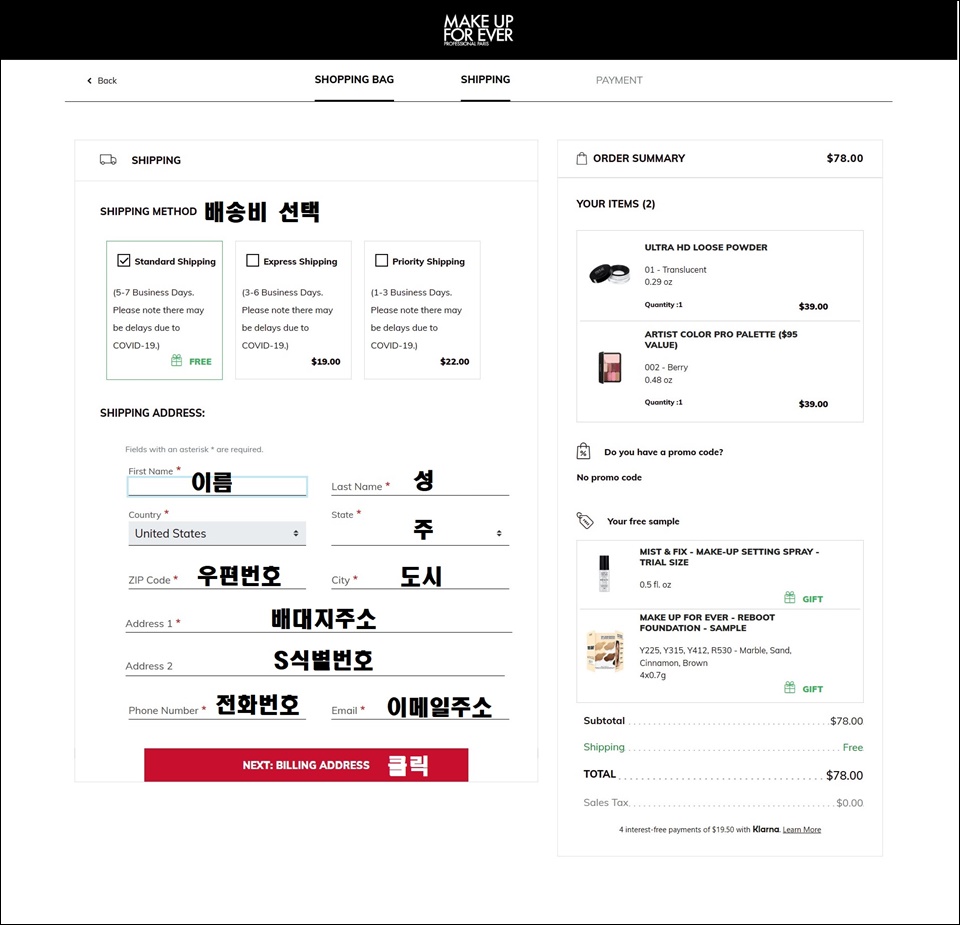Click the Ultra HD Loose Powder thumbnail
960x925 pixels.
coord(609,273)
